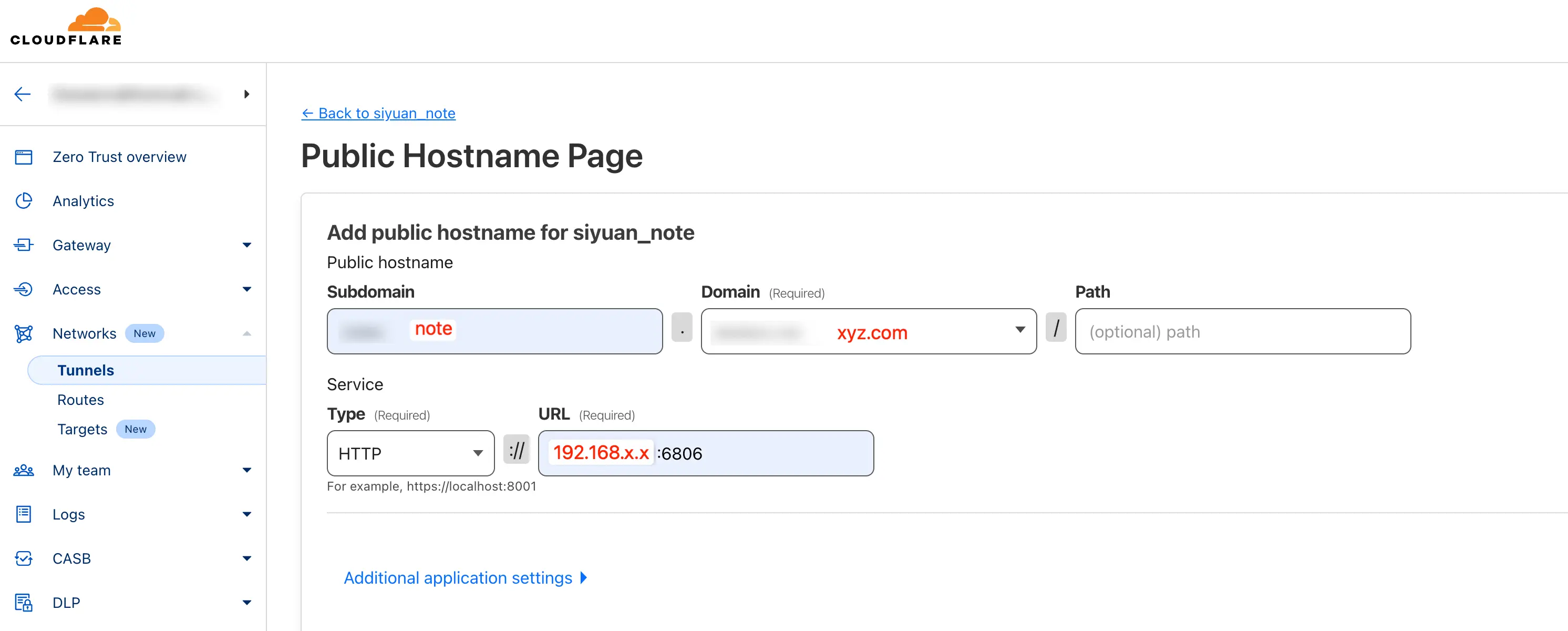Open Routes under Networks
The image size is (1568, 631).
(80, 400)
